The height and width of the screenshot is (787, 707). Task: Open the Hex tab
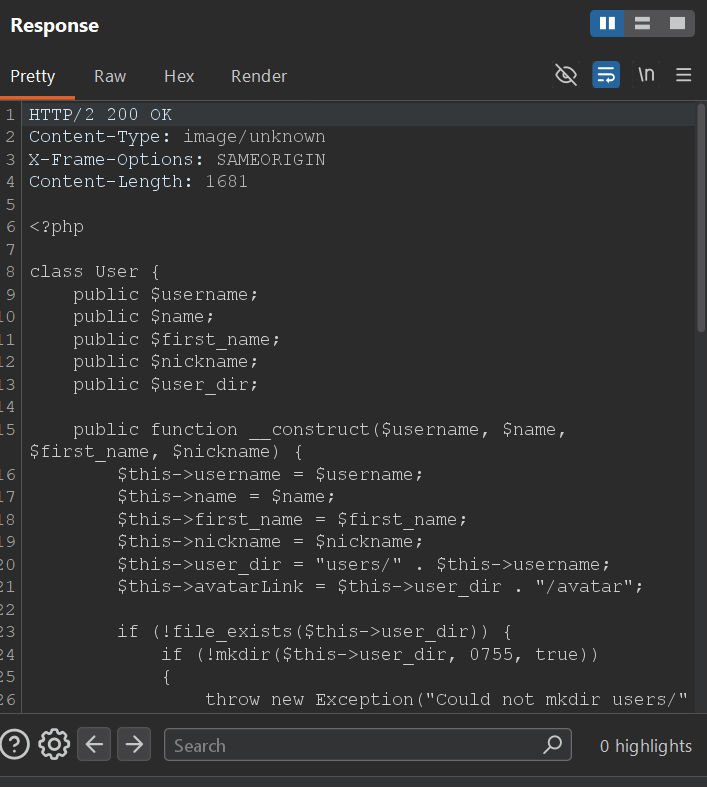(179, 76)
